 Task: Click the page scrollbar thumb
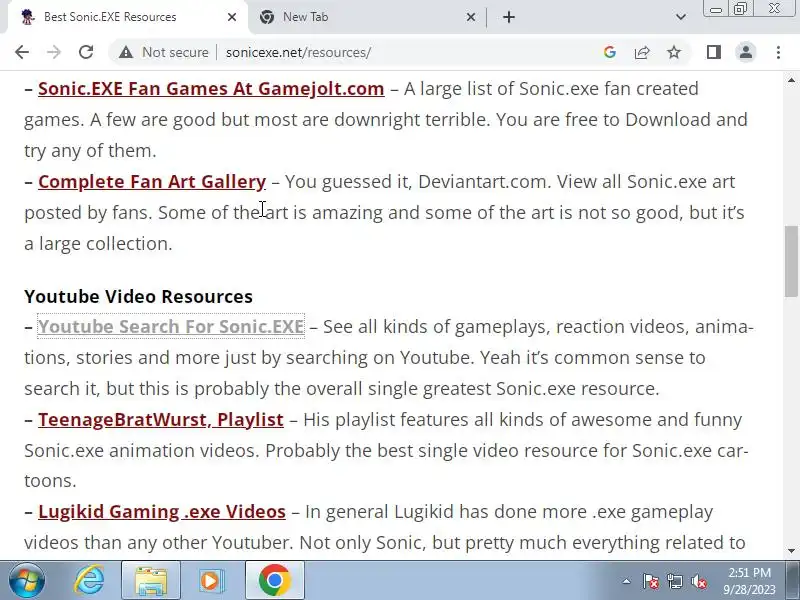pos(791,261)
